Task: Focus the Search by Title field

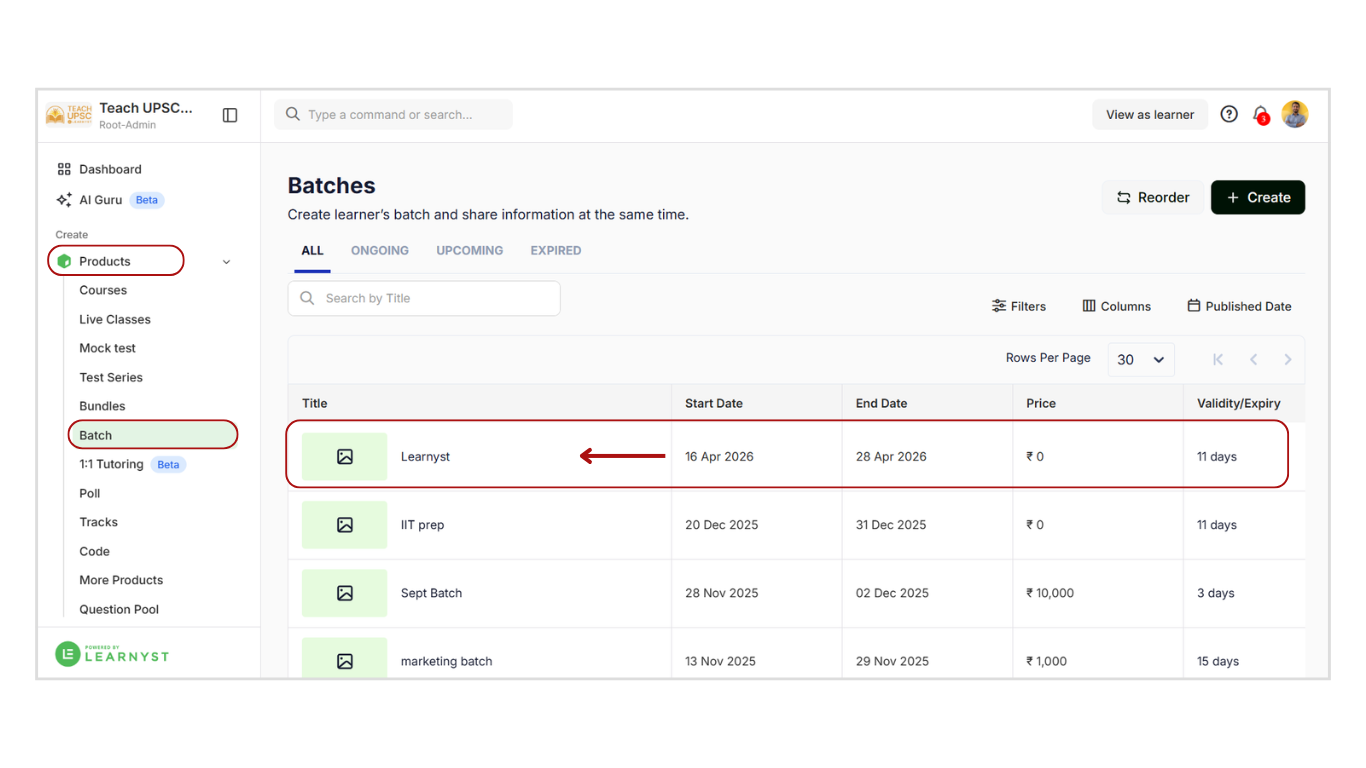Action: 424,298
